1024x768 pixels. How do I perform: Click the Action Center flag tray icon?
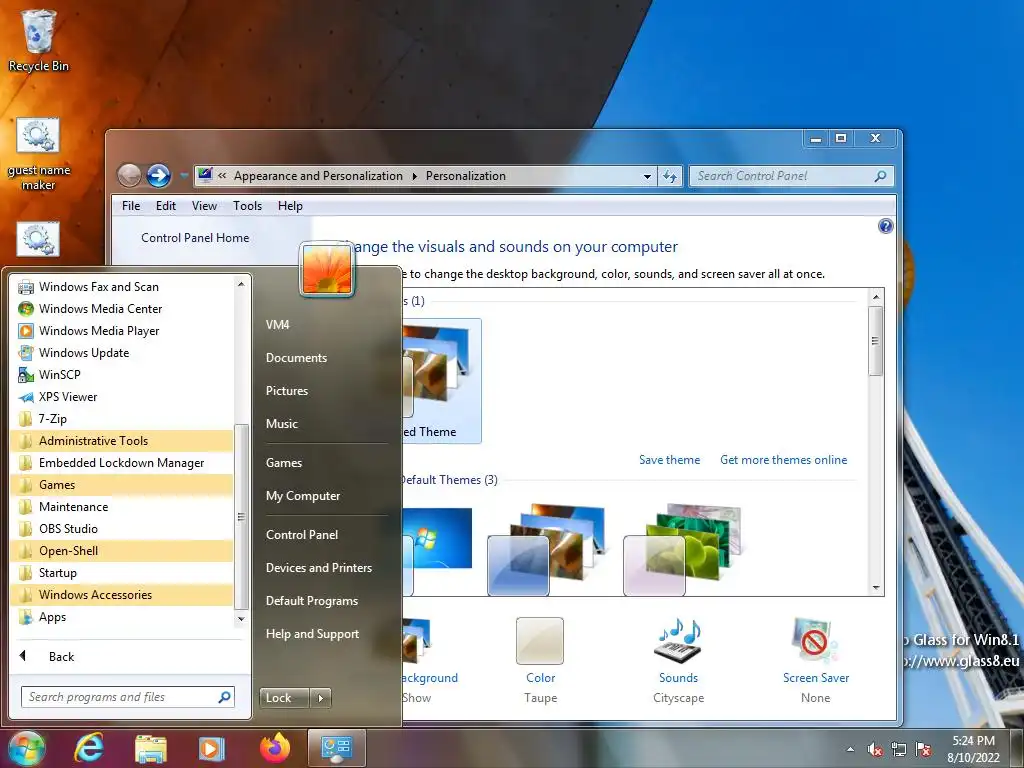click(x=923, y=749)
